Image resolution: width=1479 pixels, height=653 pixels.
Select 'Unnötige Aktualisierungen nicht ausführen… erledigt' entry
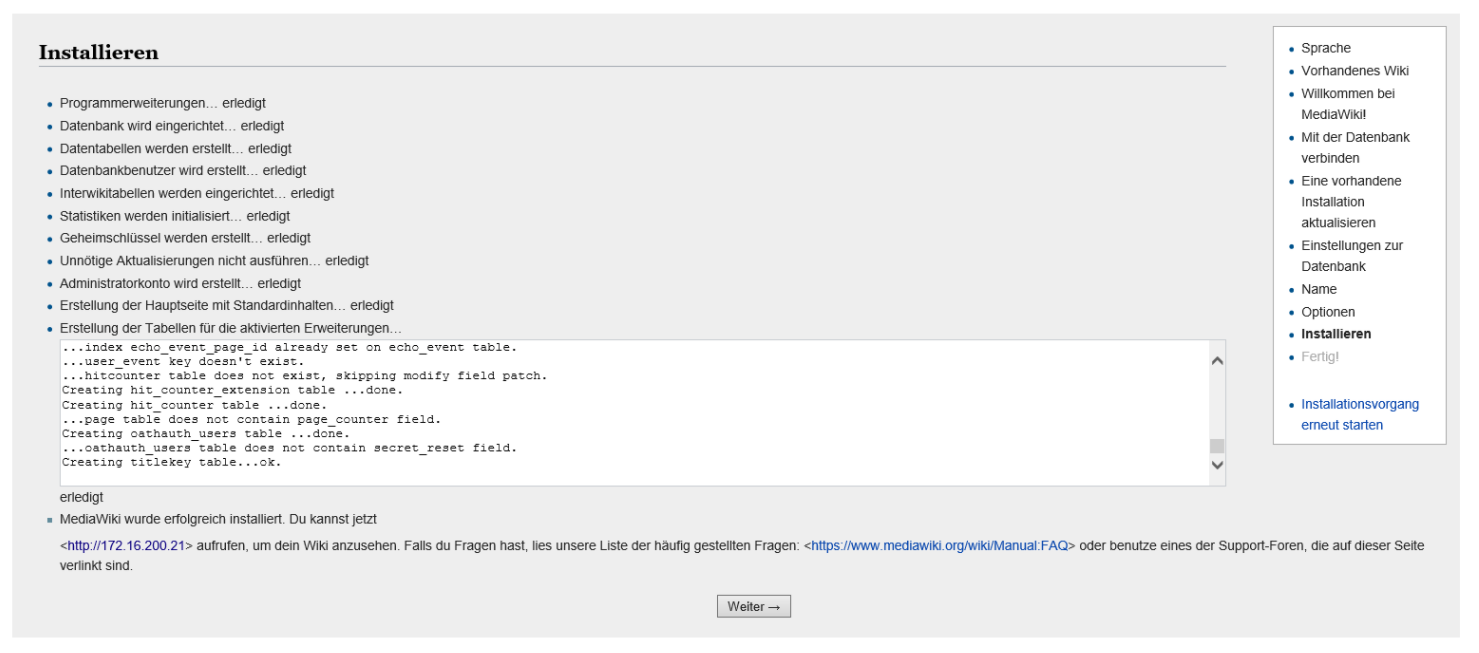pos(214,261)
